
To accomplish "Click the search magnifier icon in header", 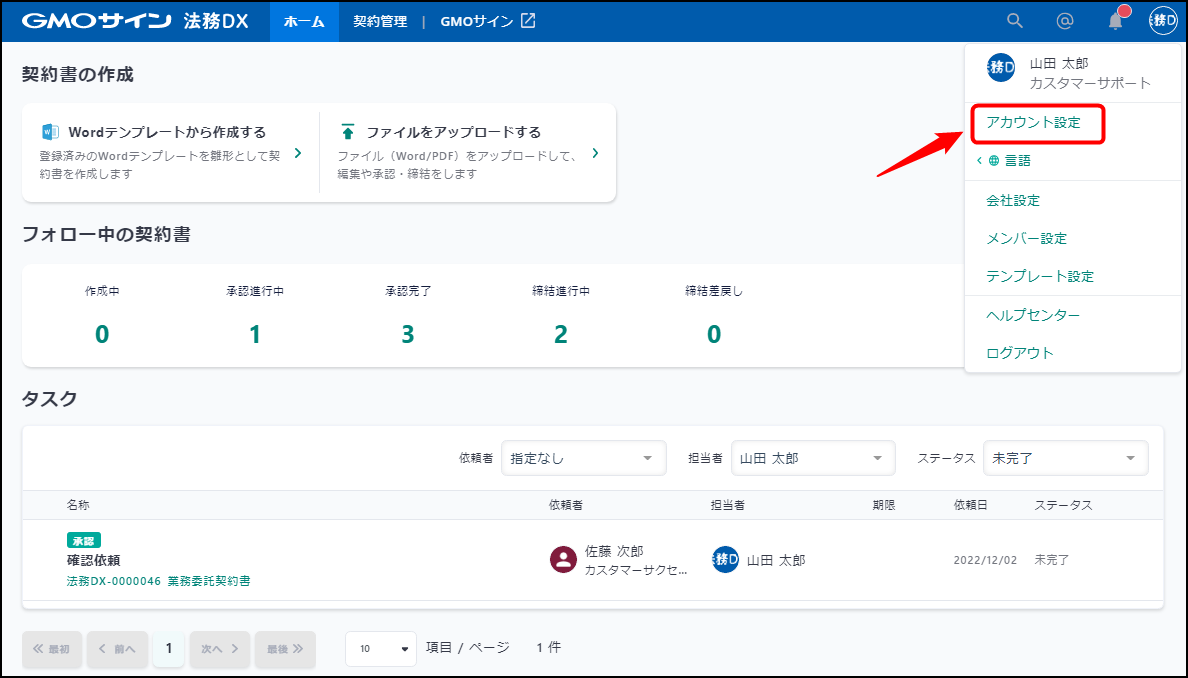I will point(1014,21).
